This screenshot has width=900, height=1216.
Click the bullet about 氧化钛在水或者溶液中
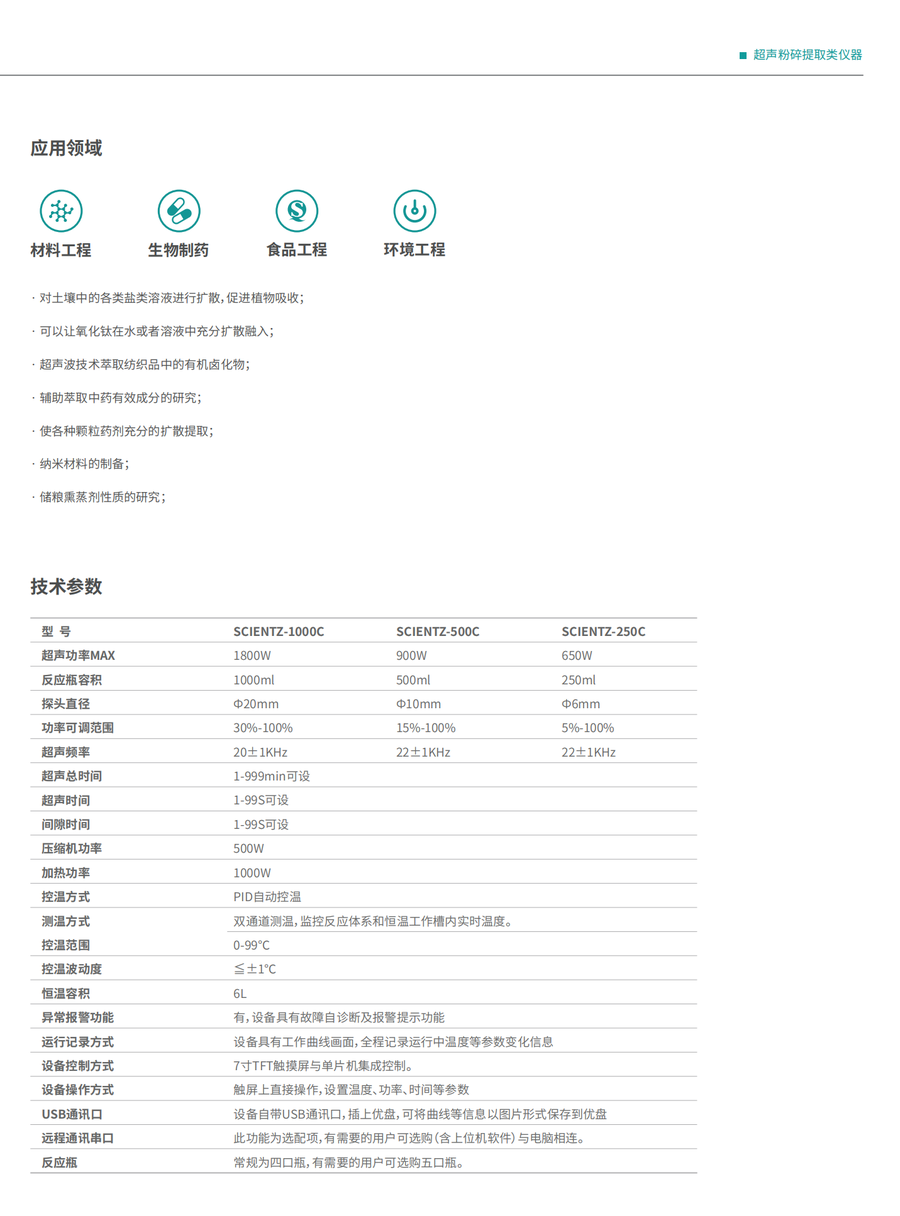click(x=152, y=331)
